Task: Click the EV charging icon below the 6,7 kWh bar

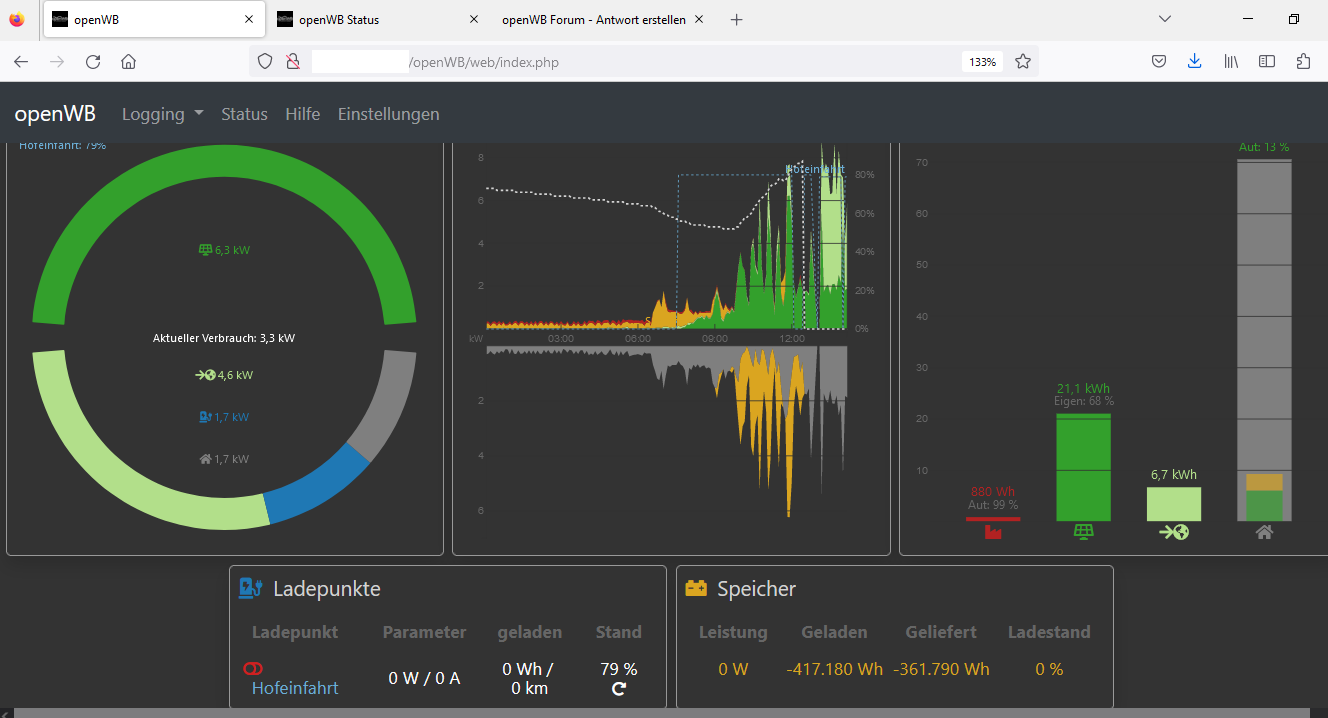Action: (x=1173, y=533)
